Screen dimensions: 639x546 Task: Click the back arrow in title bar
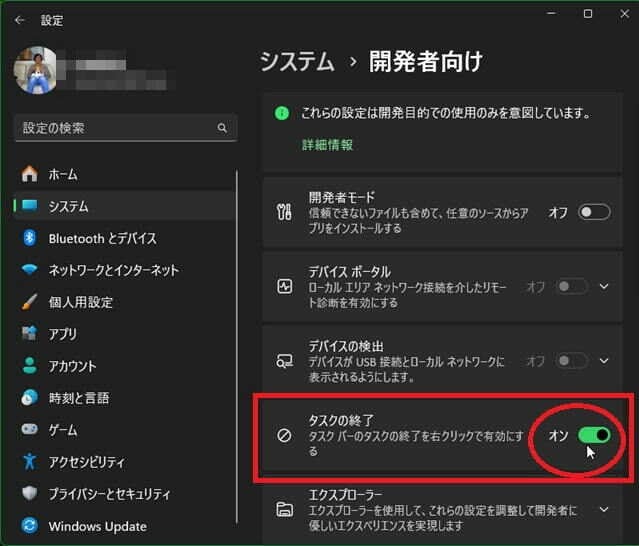click(x=20, y=19)
